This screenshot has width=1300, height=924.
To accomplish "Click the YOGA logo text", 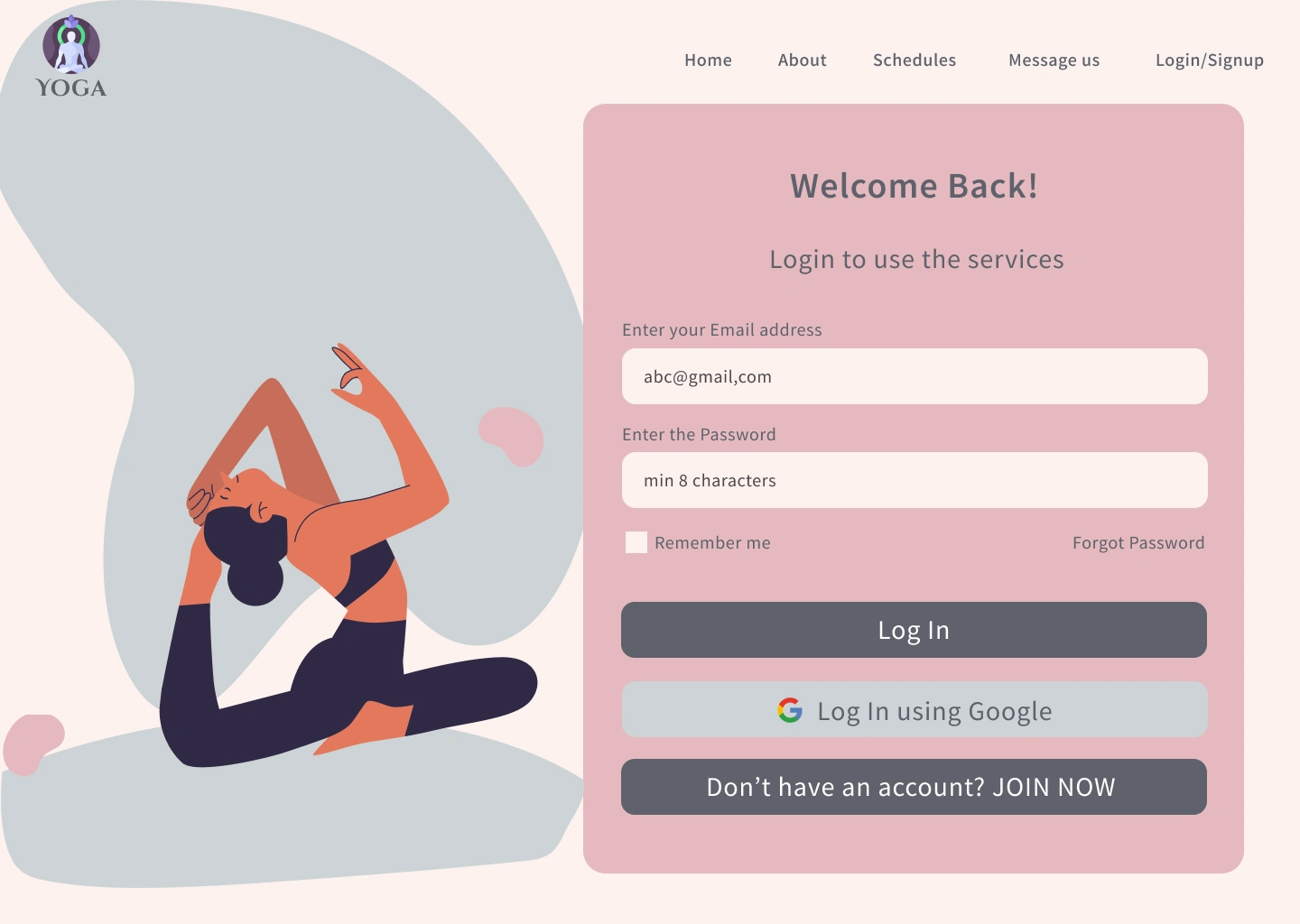I will [71, 88].
